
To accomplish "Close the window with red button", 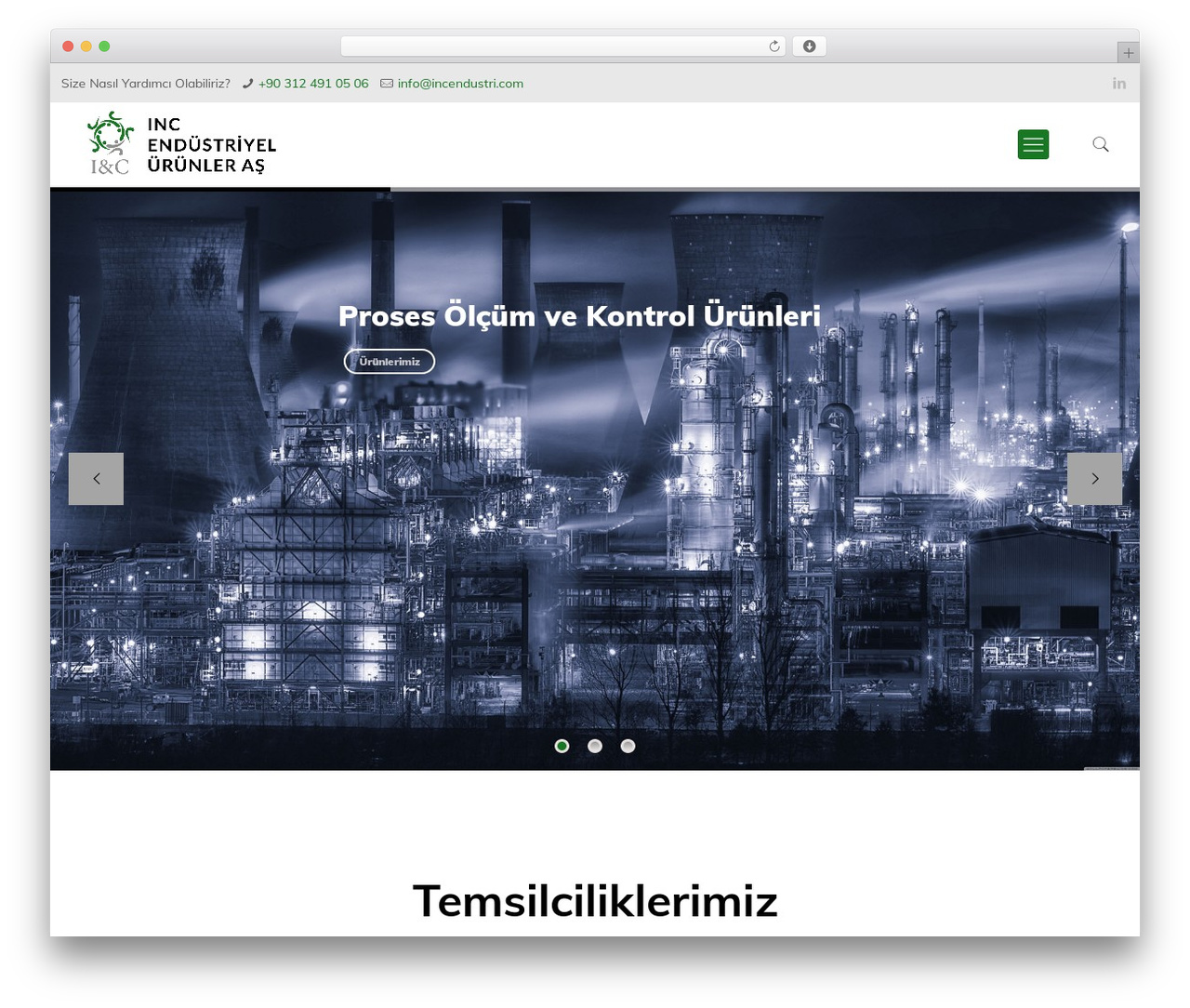I will 68,46.
